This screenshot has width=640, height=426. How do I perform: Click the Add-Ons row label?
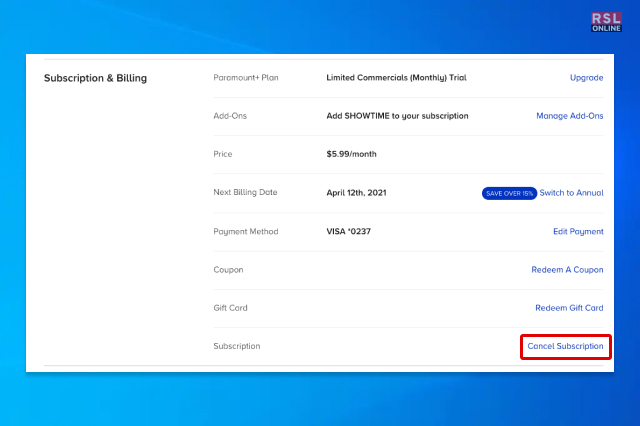[230, 116]
